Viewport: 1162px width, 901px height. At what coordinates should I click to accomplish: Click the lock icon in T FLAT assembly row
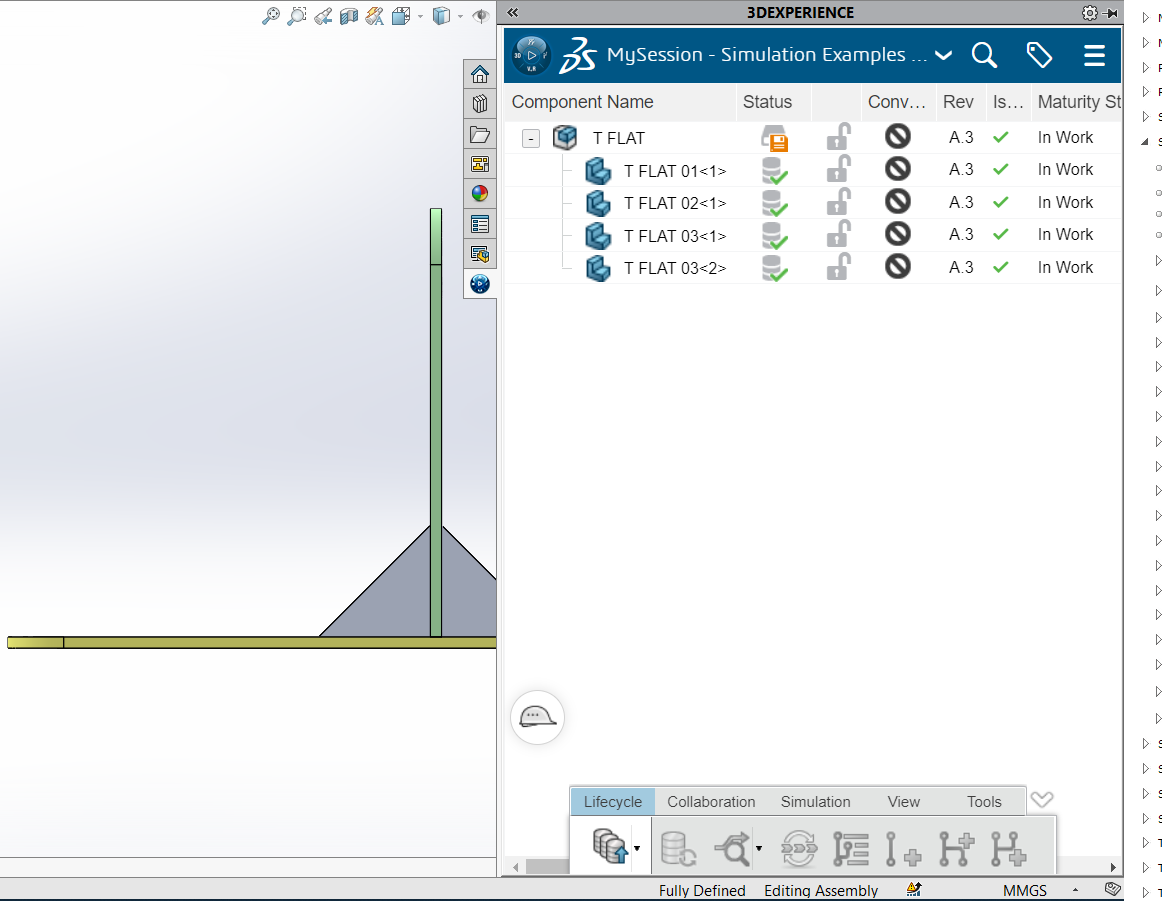[x=838, y=137]
